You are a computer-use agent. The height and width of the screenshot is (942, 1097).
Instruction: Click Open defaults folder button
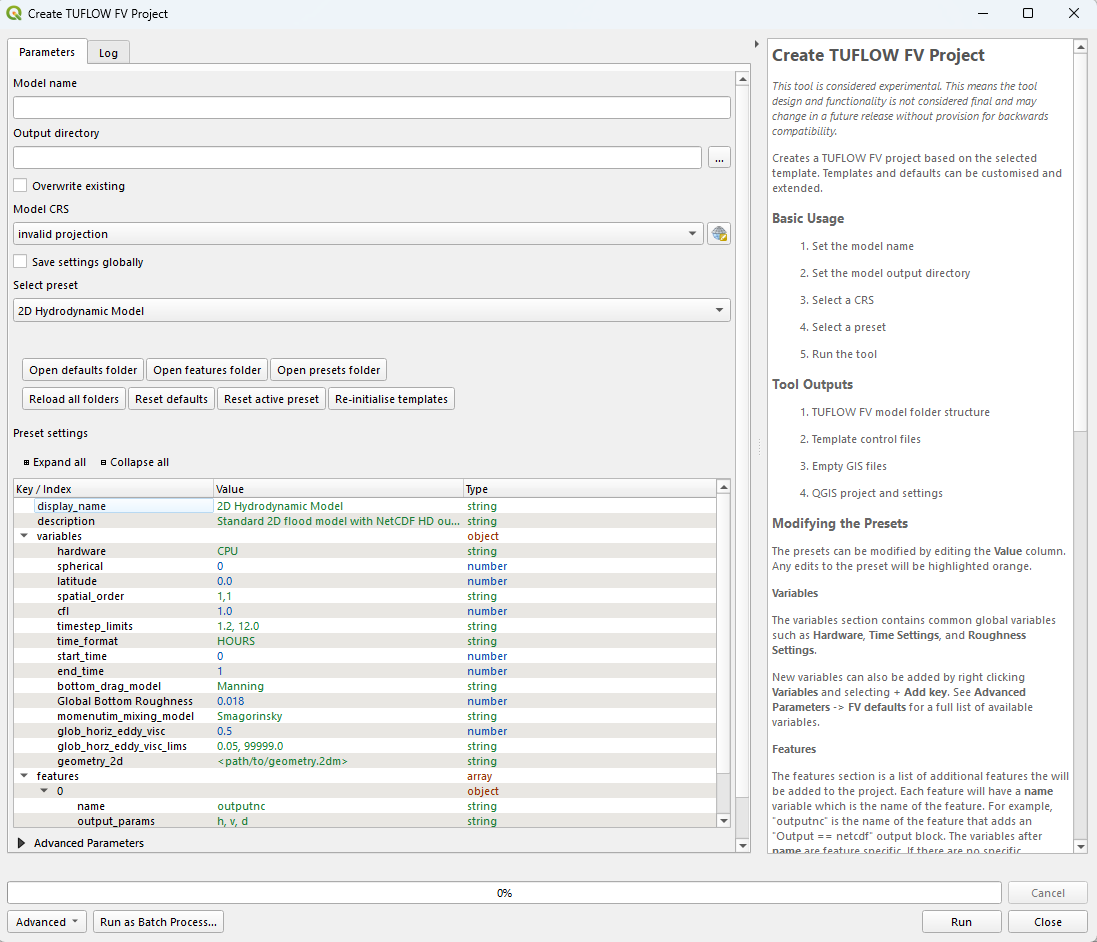point(83,370)
